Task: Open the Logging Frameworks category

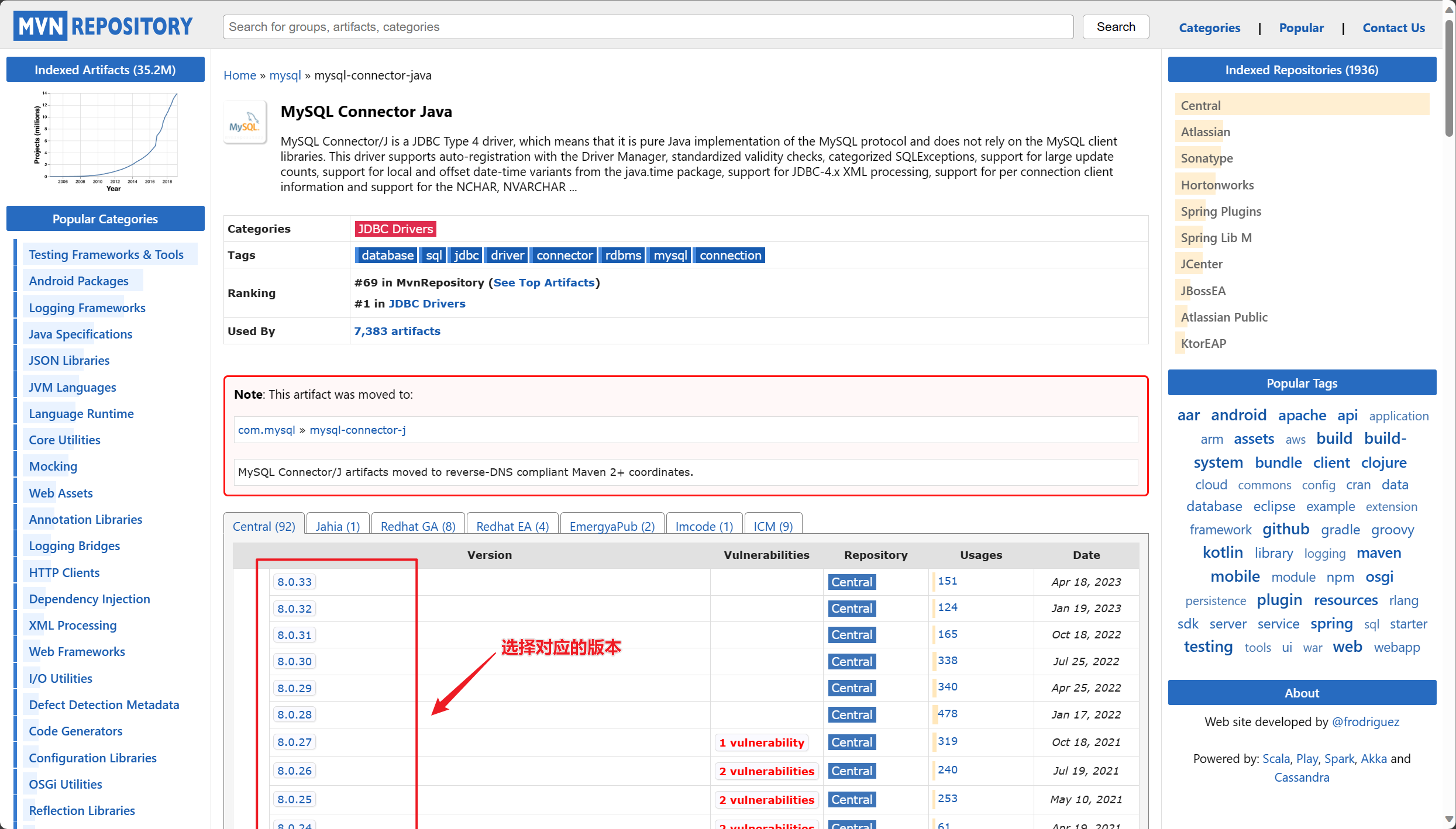Action: pos(87,308)
